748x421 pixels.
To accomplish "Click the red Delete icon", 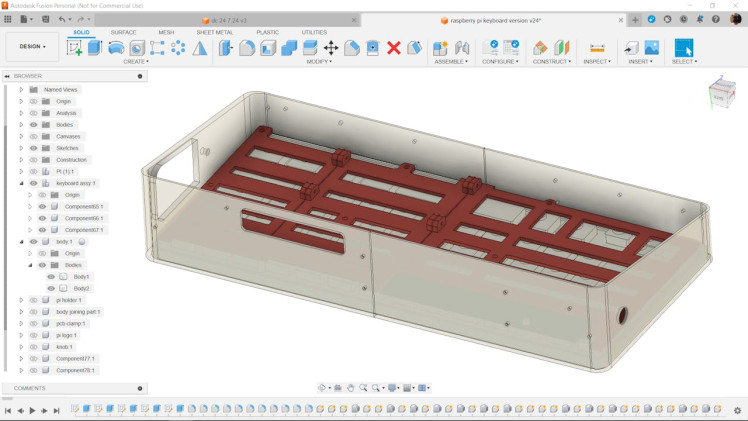I will click(394, 48).
